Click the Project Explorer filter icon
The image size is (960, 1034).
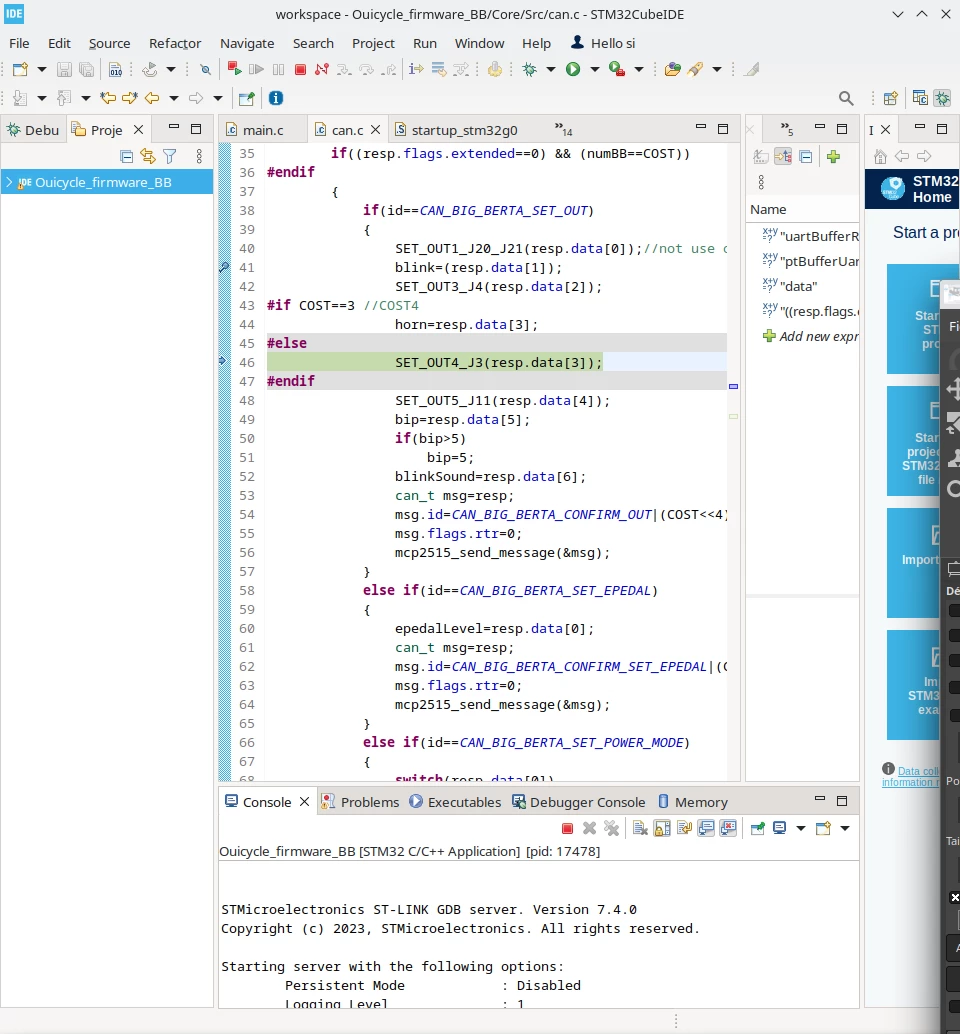170,156
